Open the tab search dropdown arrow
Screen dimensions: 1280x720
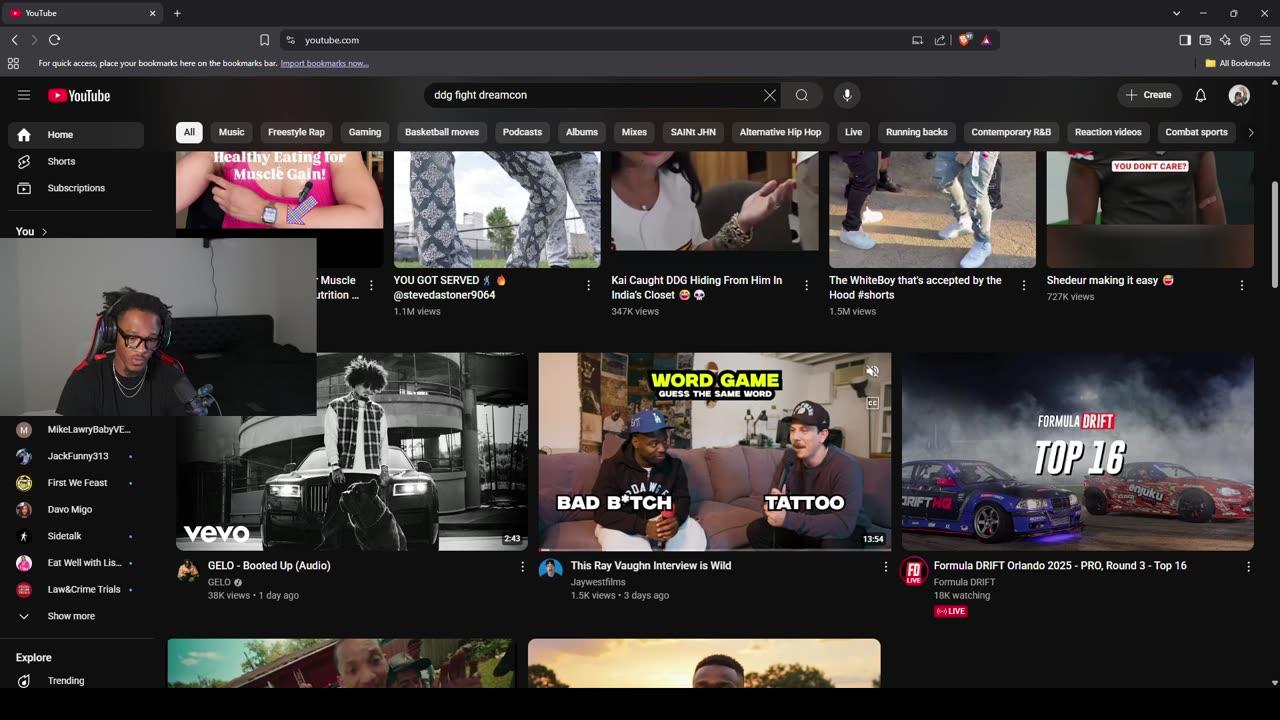(1175, 13)
